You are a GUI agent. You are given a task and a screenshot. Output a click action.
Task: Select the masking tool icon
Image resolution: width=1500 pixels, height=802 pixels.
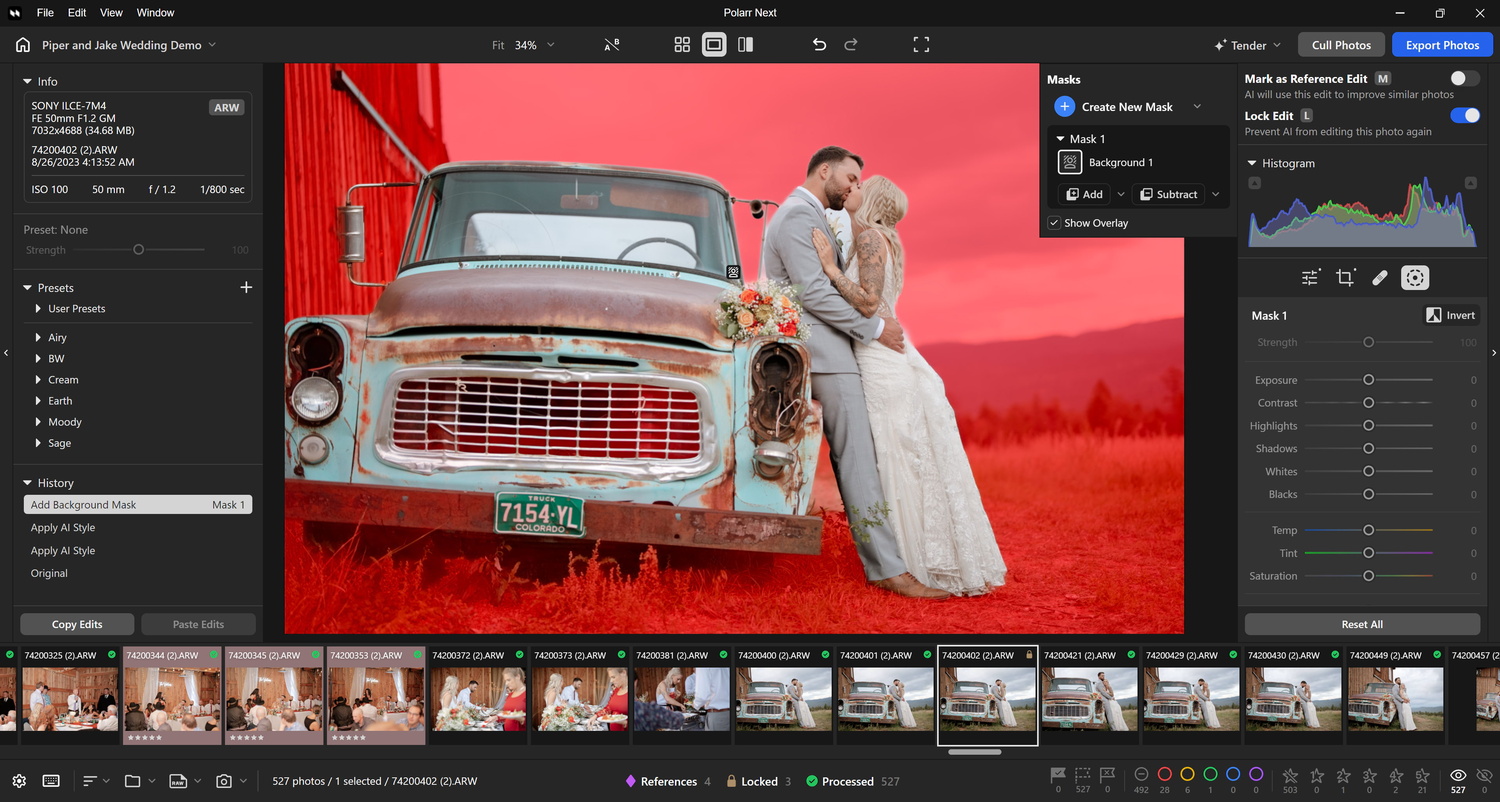point(1415,278)
